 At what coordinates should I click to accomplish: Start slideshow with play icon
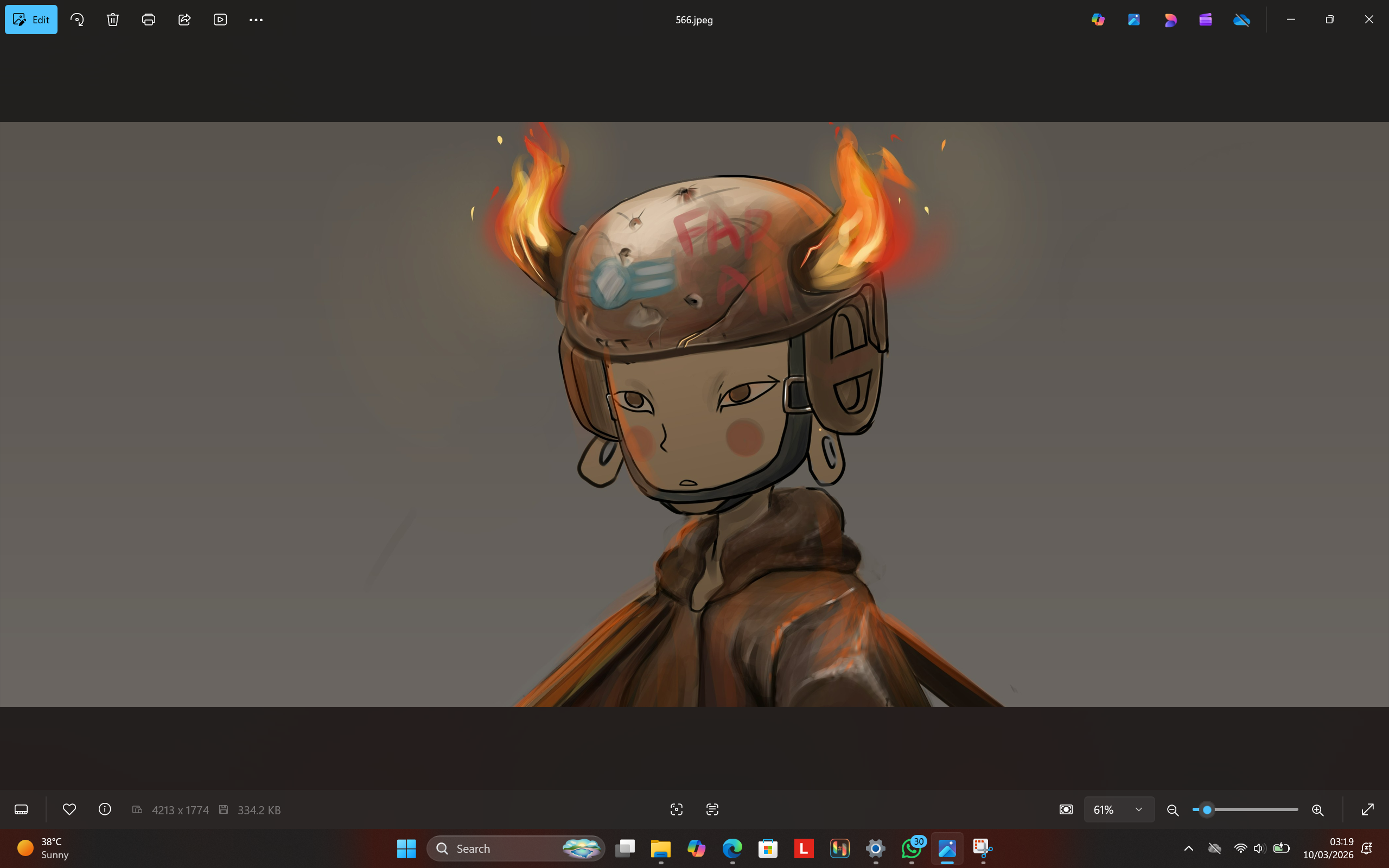pyautogui.click(x=220, y=20)
